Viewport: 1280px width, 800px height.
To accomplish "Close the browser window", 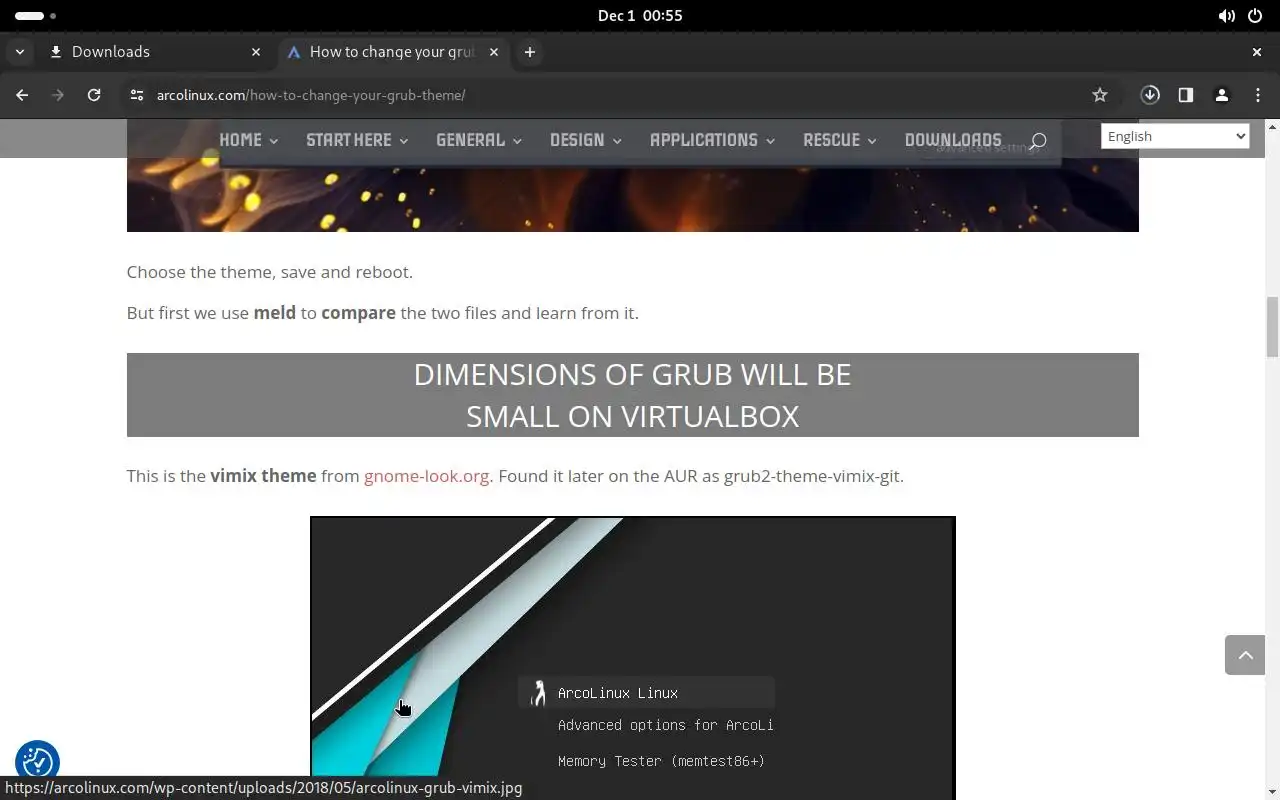I will (x=1257, y=52).
